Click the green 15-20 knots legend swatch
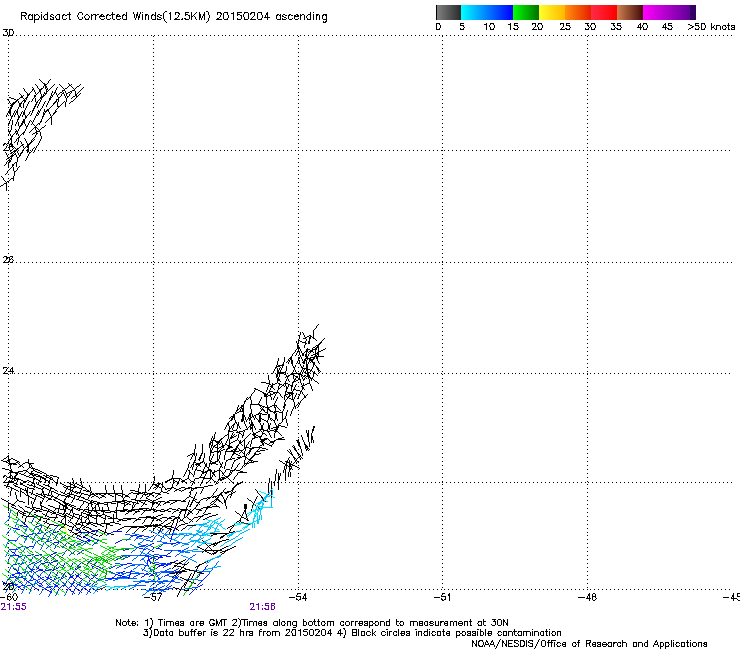740x650 pixels. tap(526, 12)
